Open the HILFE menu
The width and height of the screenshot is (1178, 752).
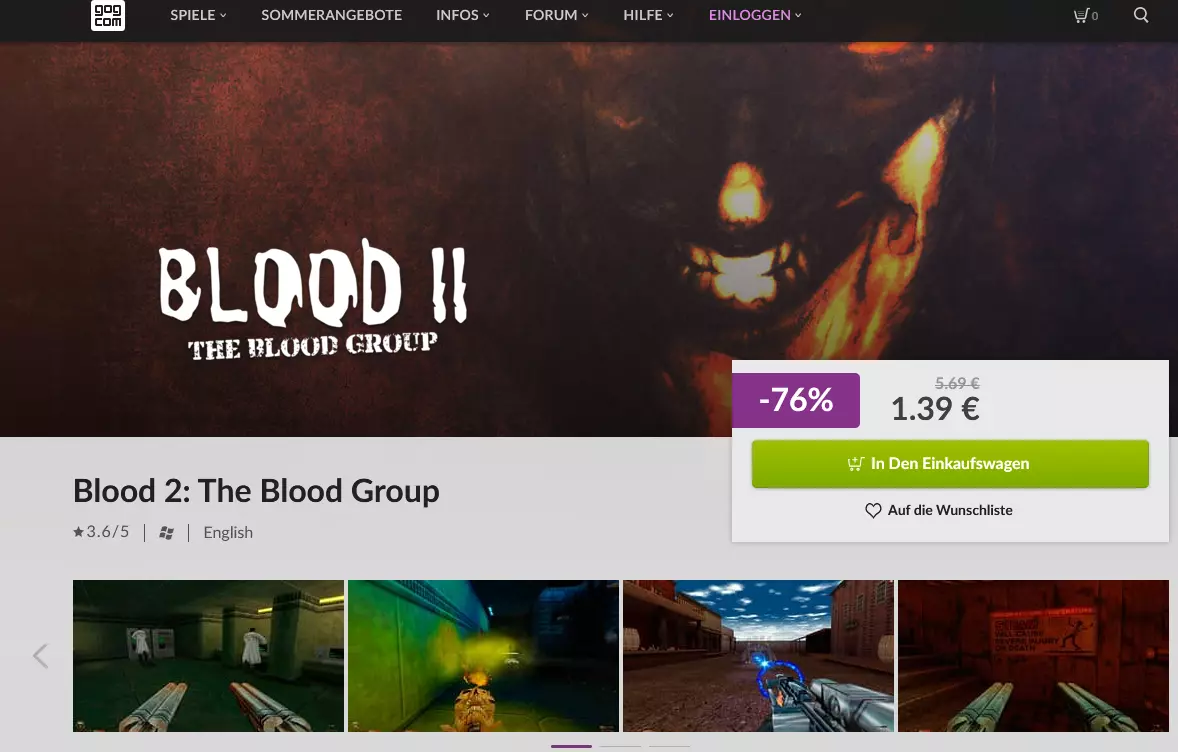pyautogui.click(x=648, y=15)
